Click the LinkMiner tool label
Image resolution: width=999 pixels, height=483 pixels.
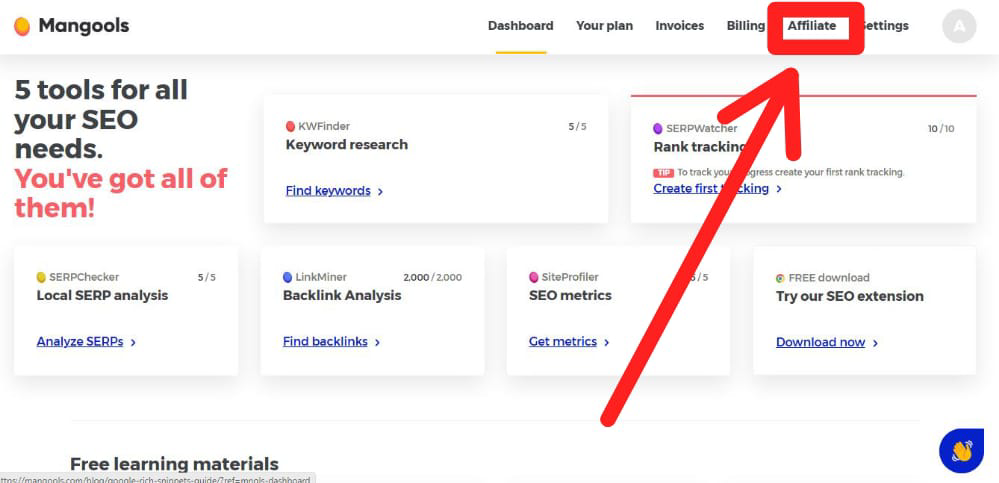click(x=321, y=277)
